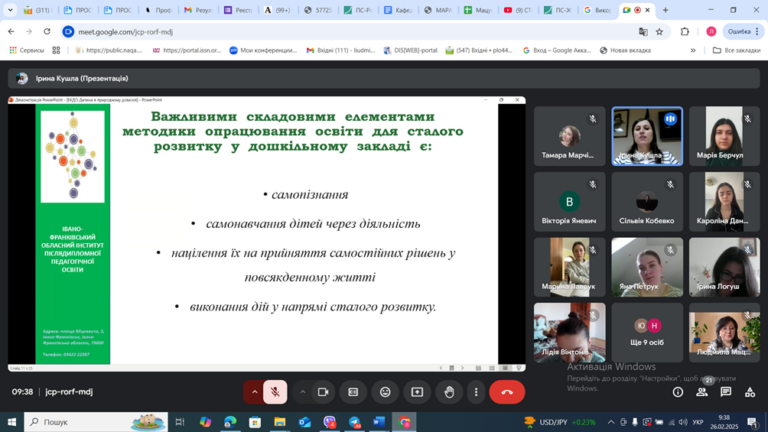The image size is (768, 432).
Task: Expand audio settings arrow beside microphone
Action: tap(254, 392)
